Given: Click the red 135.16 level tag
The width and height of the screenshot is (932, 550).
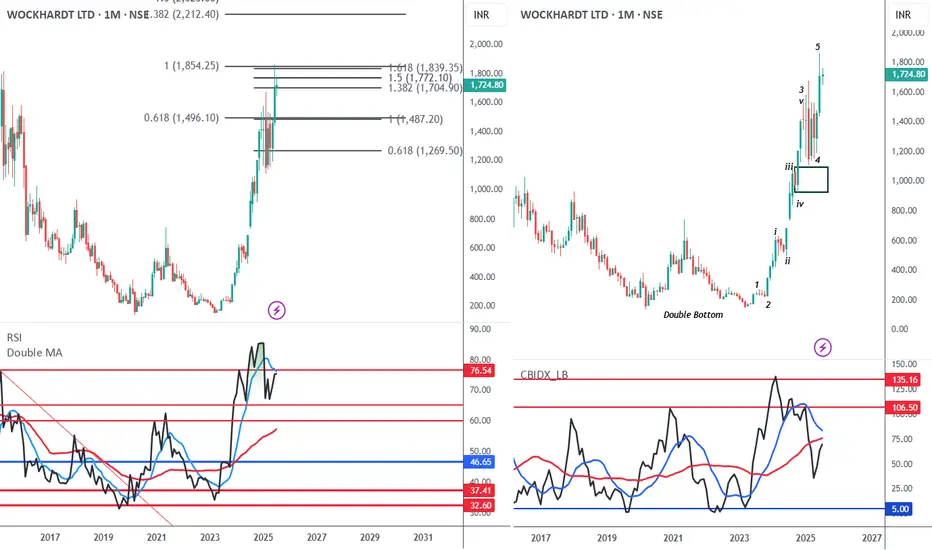Looking at the screenshot, I should tap(905, 379).
